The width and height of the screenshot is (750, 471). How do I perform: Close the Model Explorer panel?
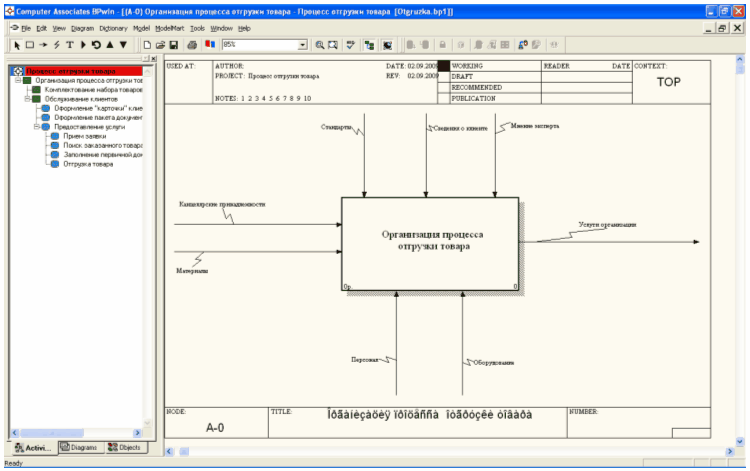click(x=154, y=58)
